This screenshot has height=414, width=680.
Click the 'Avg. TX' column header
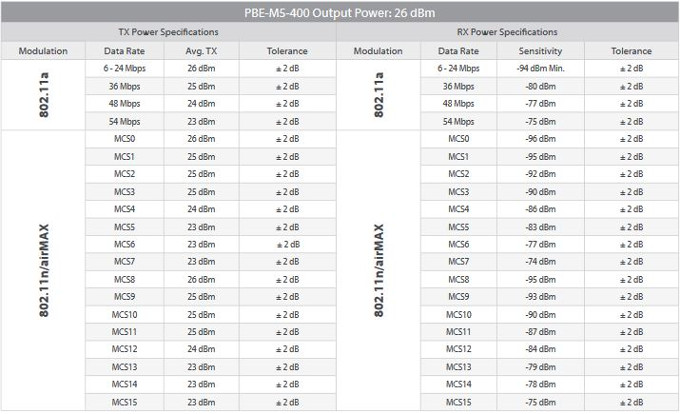201,51
